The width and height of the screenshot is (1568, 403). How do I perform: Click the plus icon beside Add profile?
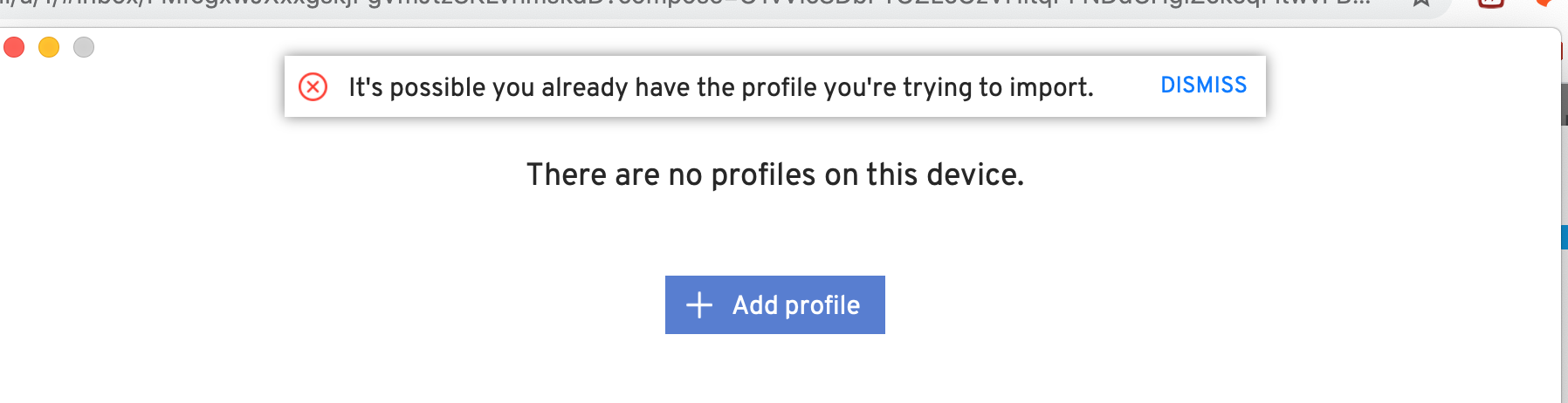[699, 305]
